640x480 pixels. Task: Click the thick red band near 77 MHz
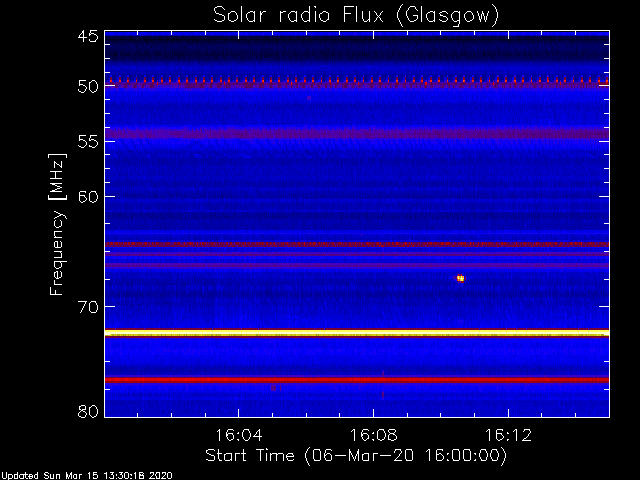tap(357, 380)
